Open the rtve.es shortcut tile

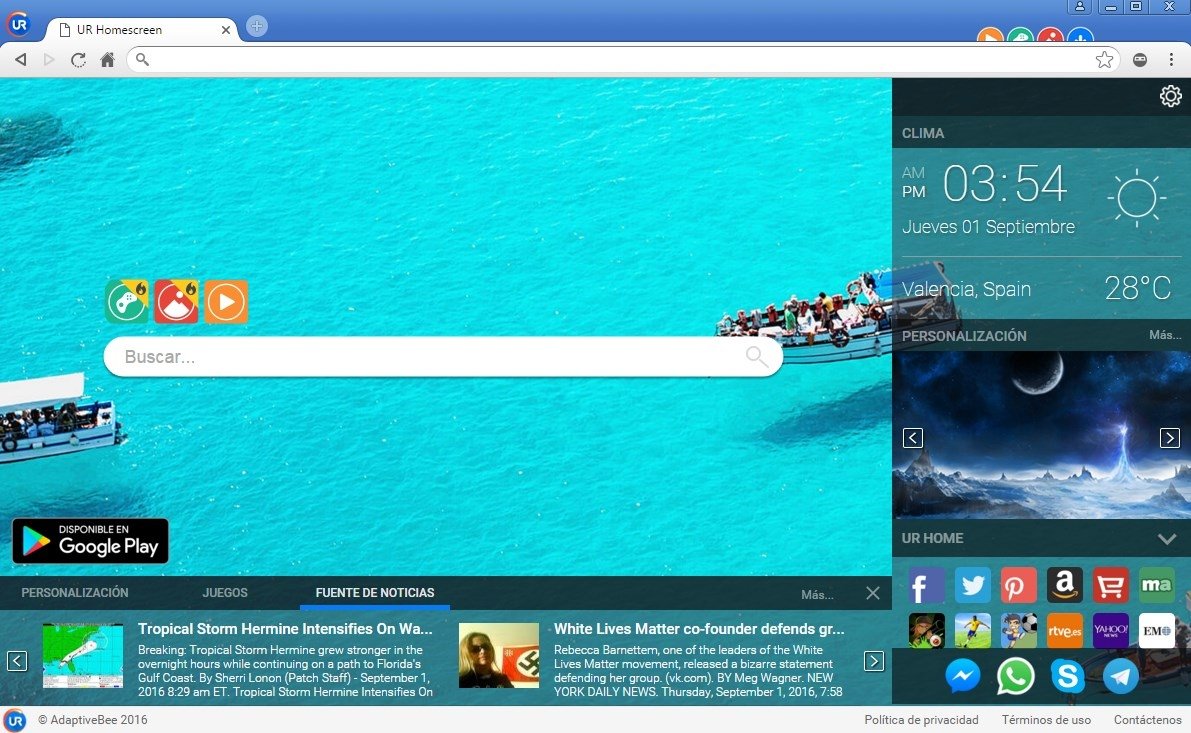1065,630
